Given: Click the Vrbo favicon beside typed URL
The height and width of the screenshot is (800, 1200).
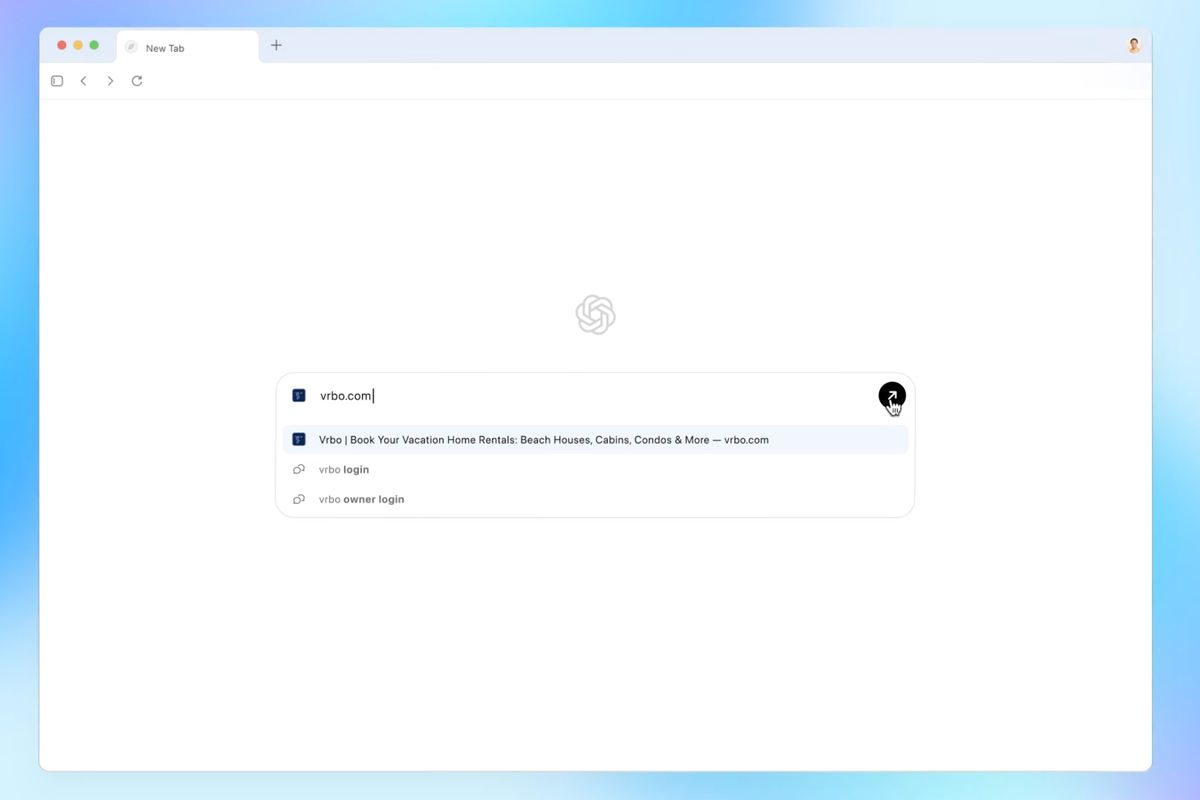Looking at the screenshot, I should (x=299, y=396).
